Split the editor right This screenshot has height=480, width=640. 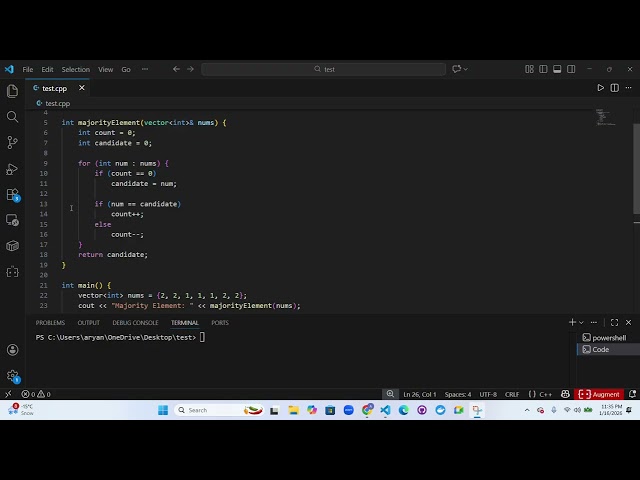pos(614,88)
